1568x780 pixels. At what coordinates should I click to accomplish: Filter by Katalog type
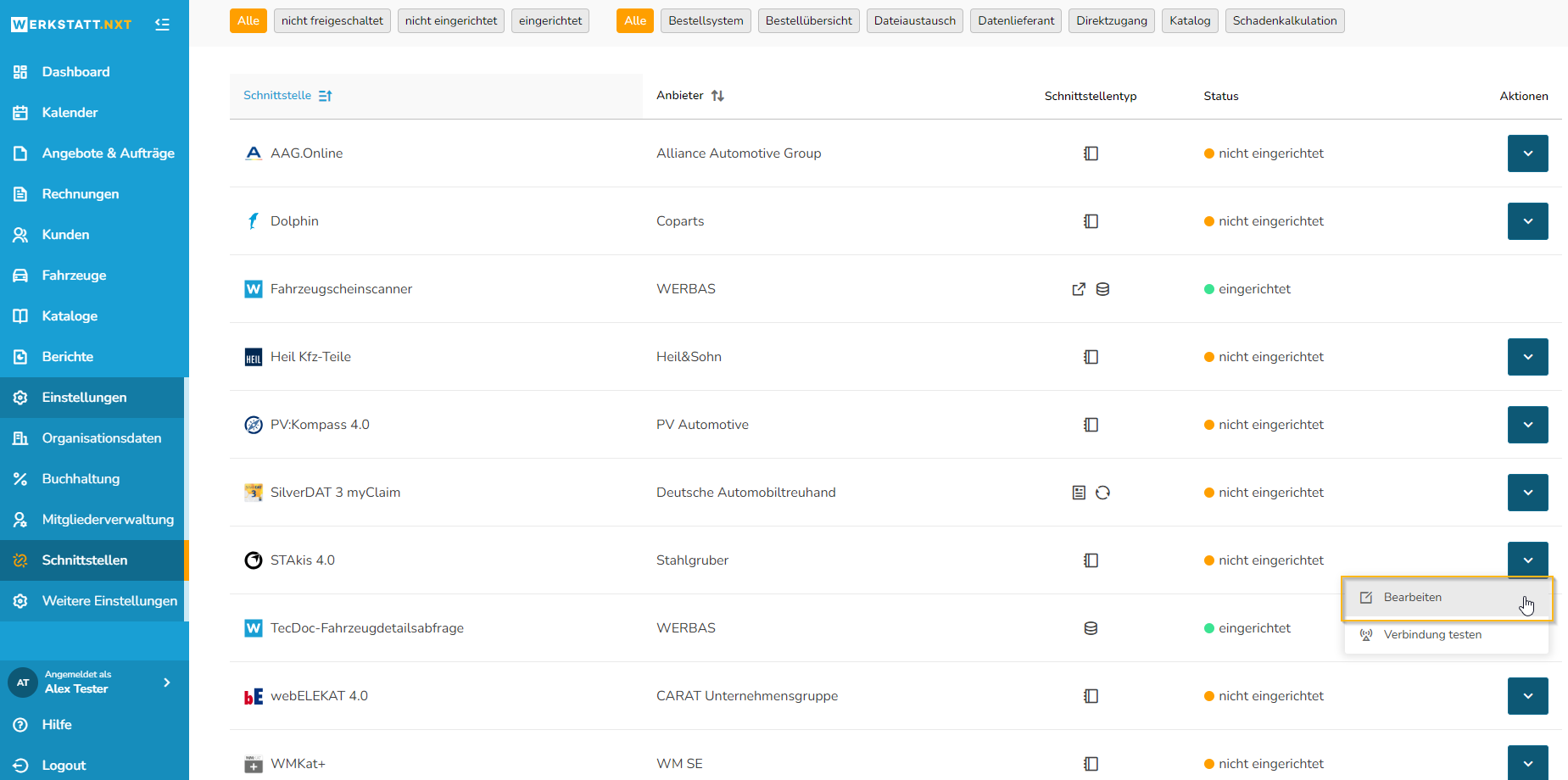pyautogui.click(x=1190, y=21)
